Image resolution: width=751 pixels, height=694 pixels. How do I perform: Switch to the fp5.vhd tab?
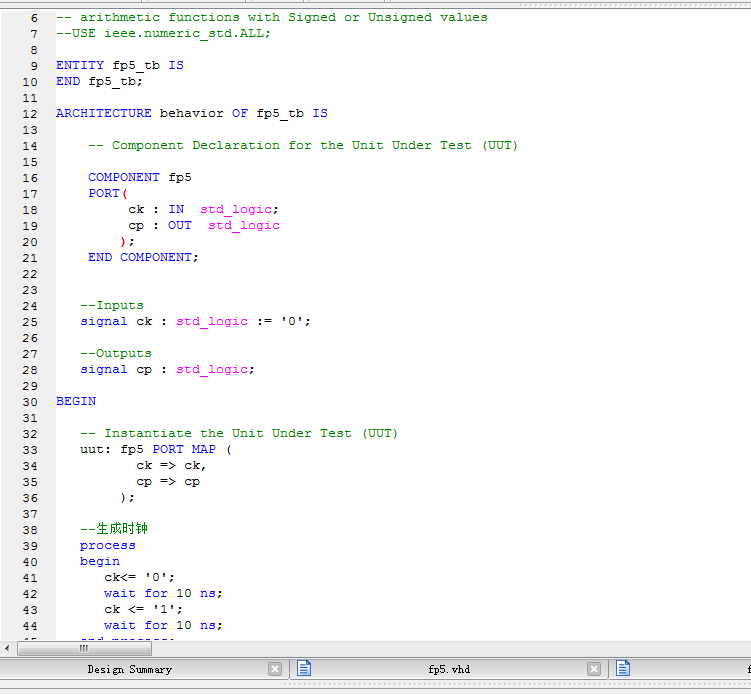(448, 669)
